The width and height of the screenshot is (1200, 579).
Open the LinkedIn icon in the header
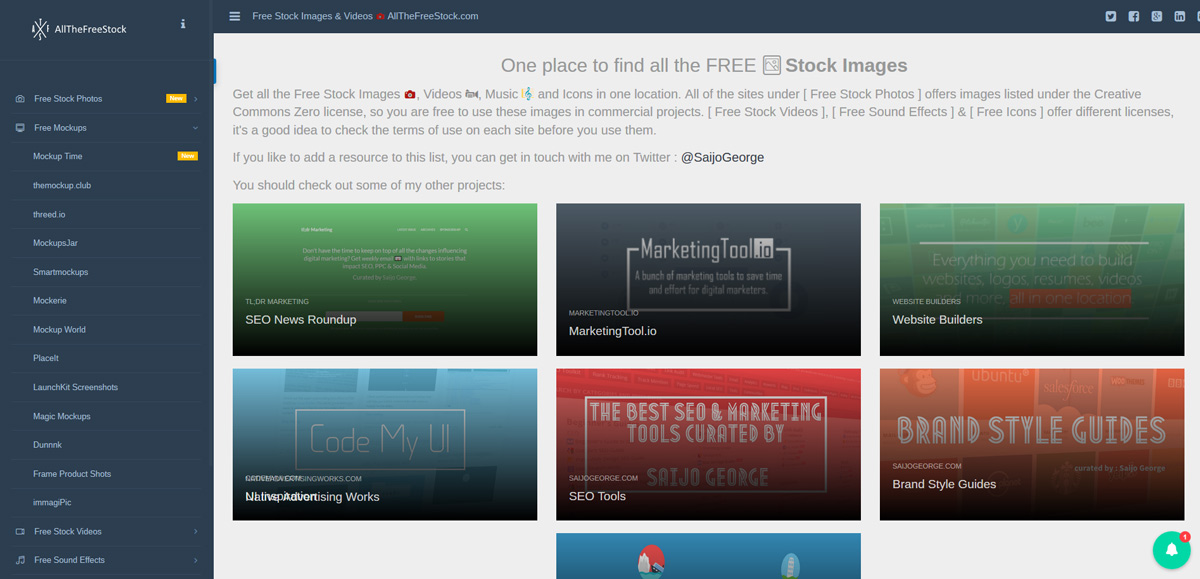click(x=1180, y=16)
